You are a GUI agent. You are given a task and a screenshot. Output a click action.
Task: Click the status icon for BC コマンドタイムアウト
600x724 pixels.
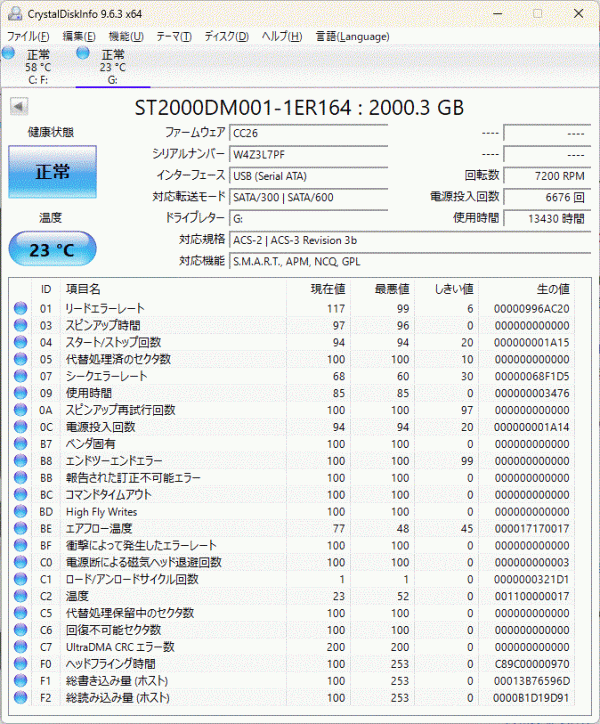pyautogui.click(x=20, y=495)
